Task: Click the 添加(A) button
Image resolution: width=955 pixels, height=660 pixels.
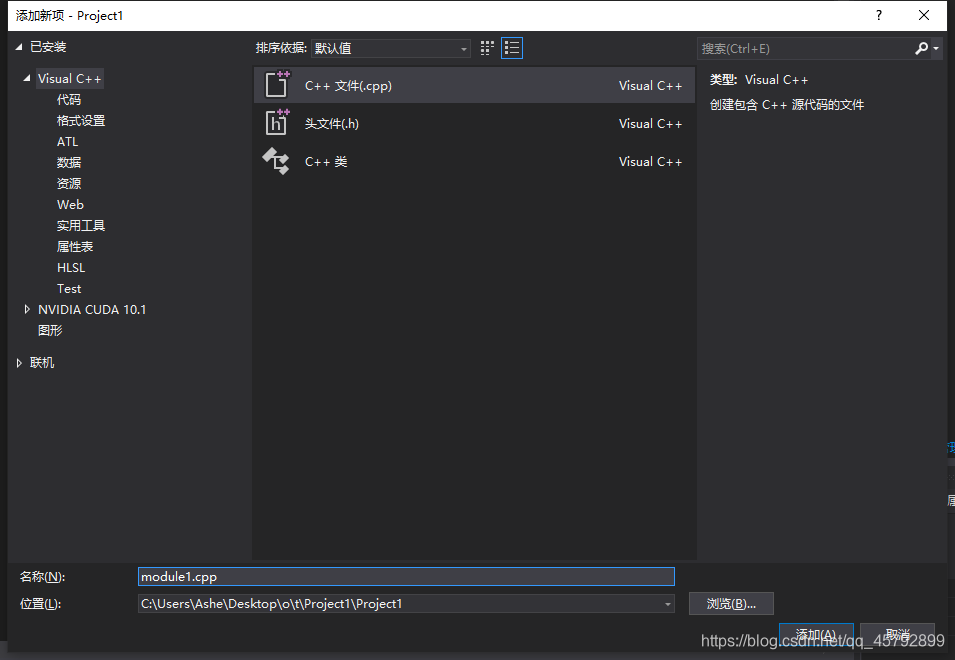Action: coord(816,634)
